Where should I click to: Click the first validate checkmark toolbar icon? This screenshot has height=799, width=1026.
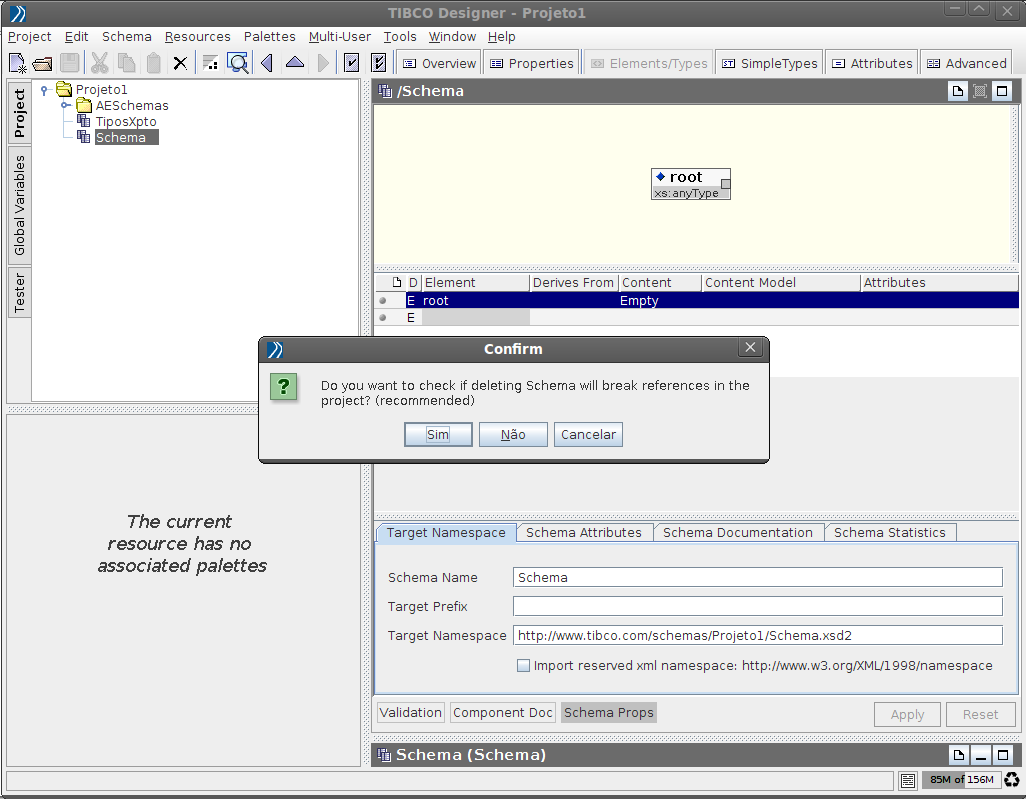352,63
